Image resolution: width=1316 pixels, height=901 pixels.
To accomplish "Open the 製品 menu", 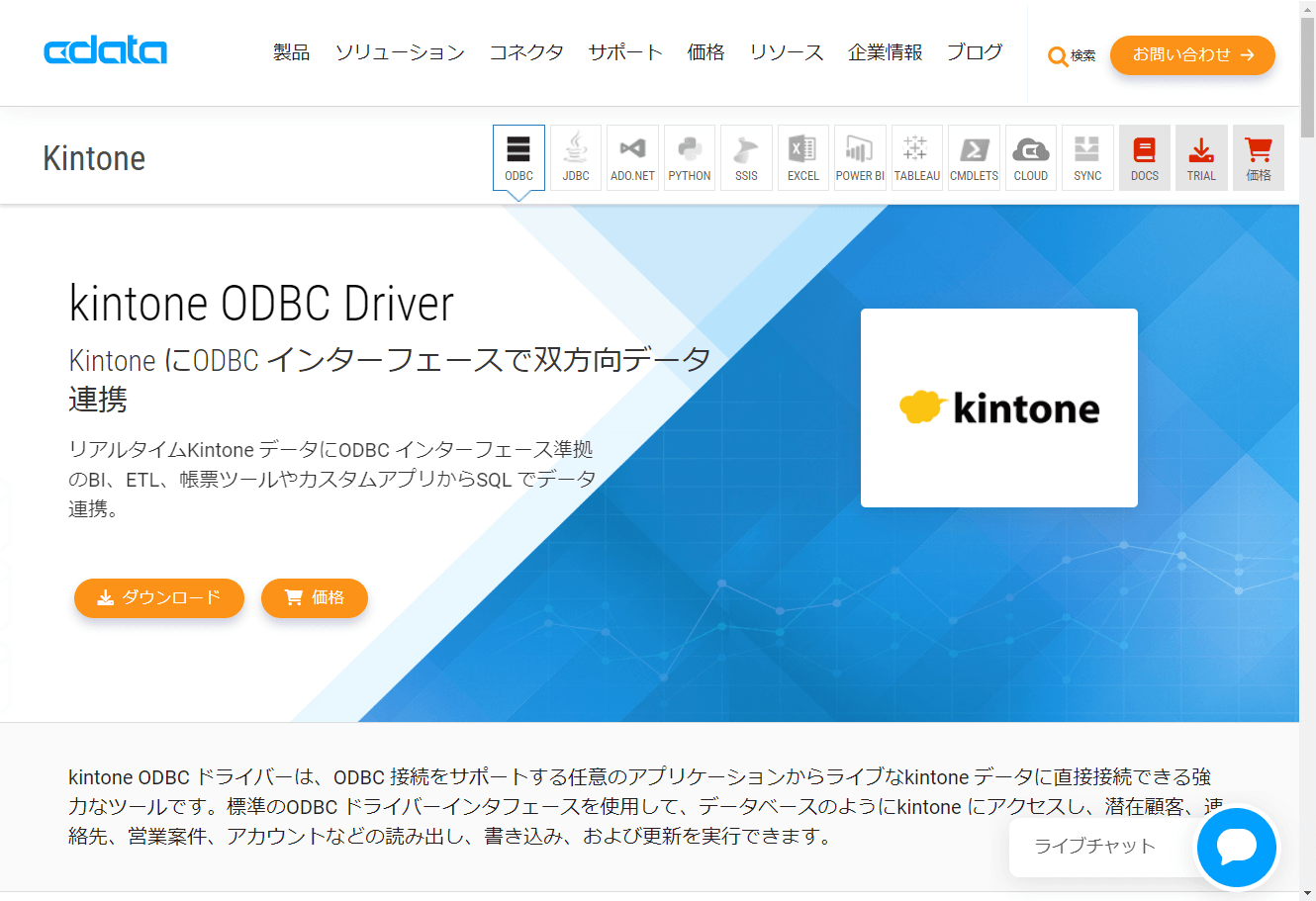I will pos(290,53).
